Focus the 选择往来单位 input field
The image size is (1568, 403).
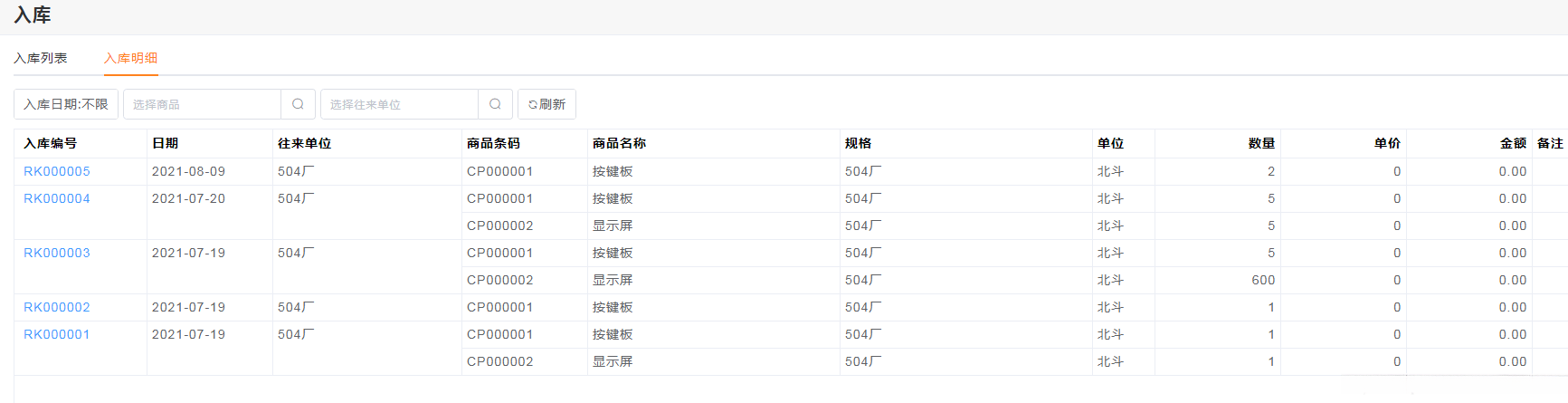click(399, 104)
